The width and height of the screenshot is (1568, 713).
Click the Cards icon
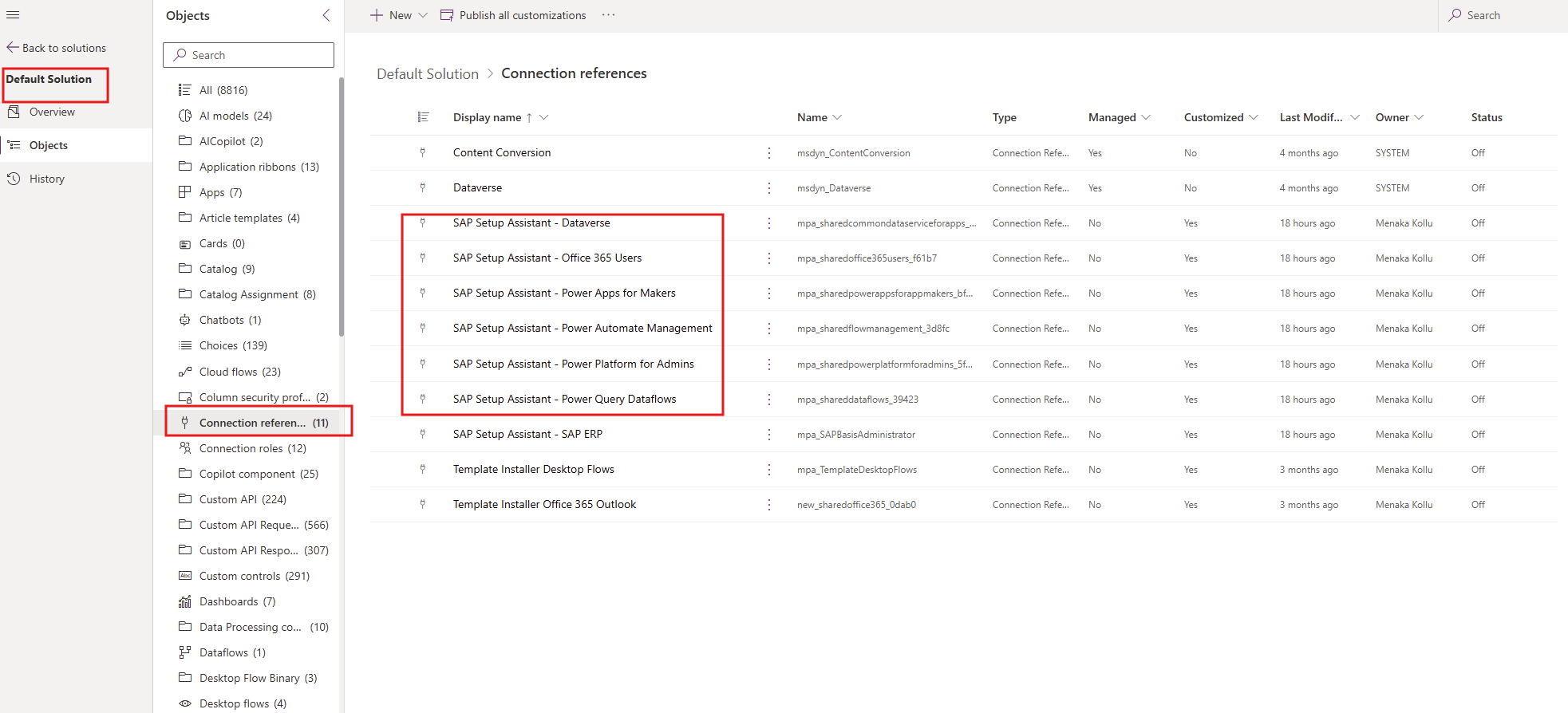[185, 244]
